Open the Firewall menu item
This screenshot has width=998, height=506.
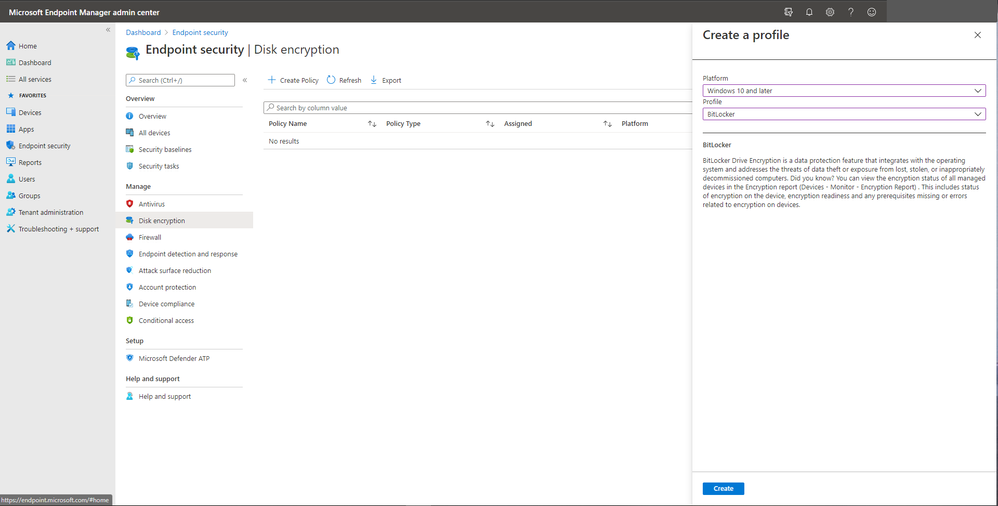[149, 237]
